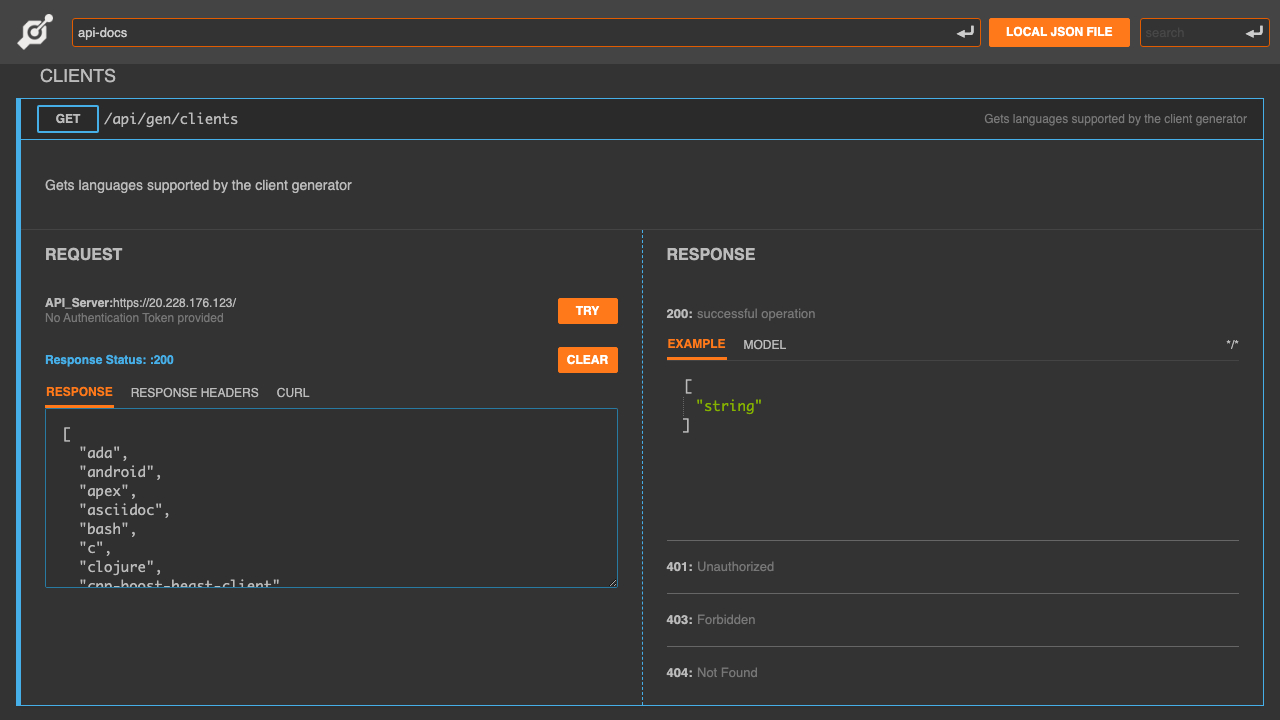This screenshot has height=720, width=1280.
Task: Click the "ada" entry in the response
Action: (103, 453)
